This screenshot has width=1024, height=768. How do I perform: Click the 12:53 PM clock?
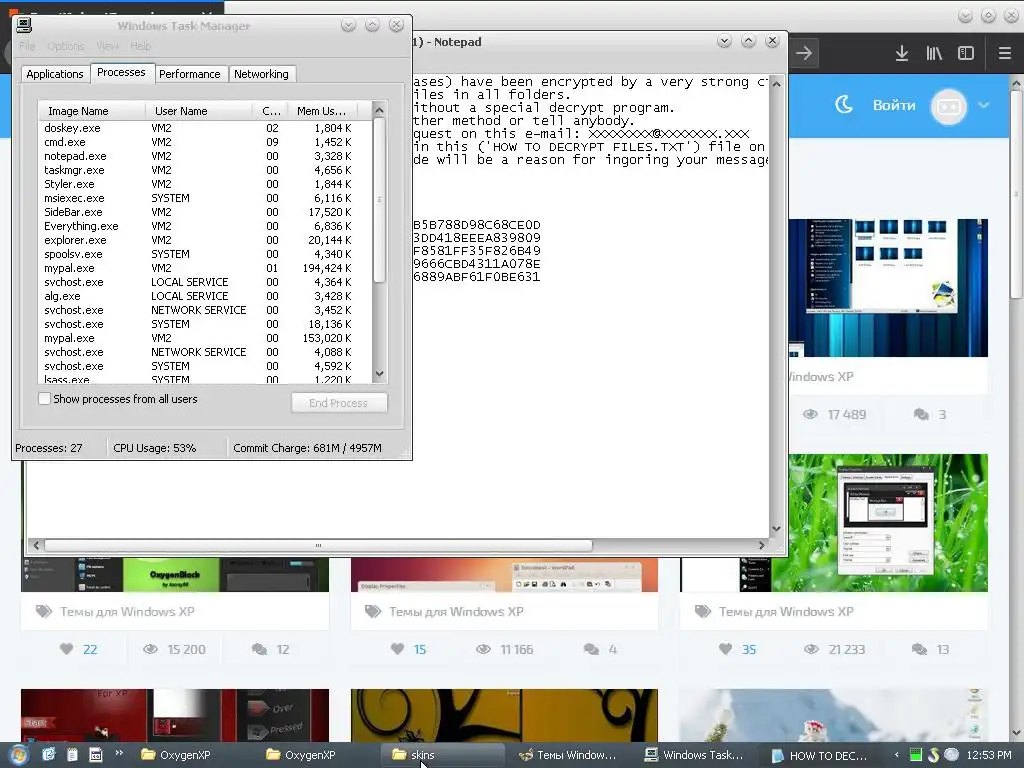click(x=989, y=755)
